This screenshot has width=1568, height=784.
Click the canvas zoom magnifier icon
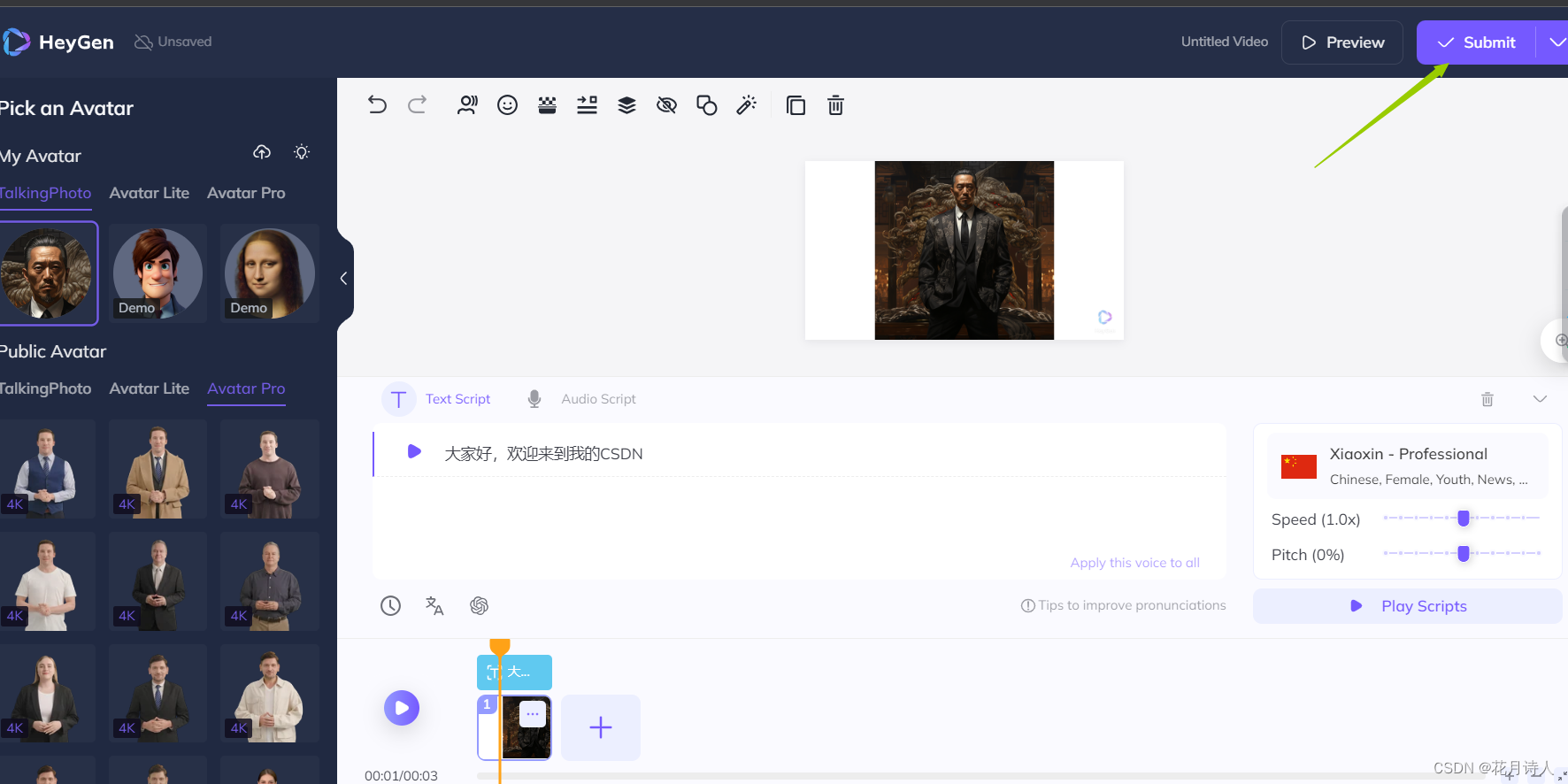(x=1560, y=341)
